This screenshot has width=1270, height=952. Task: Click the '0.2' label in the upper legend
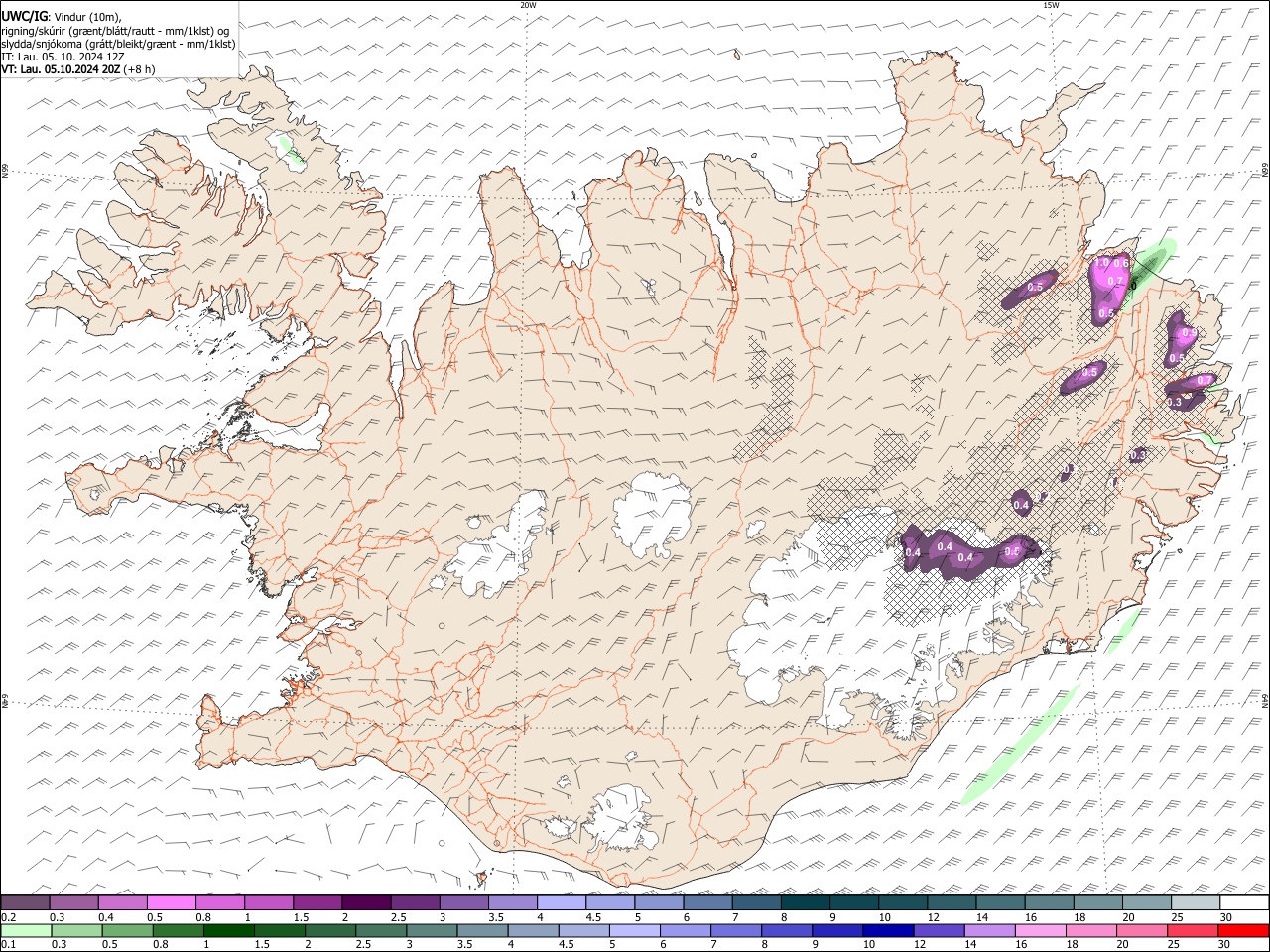9,917
